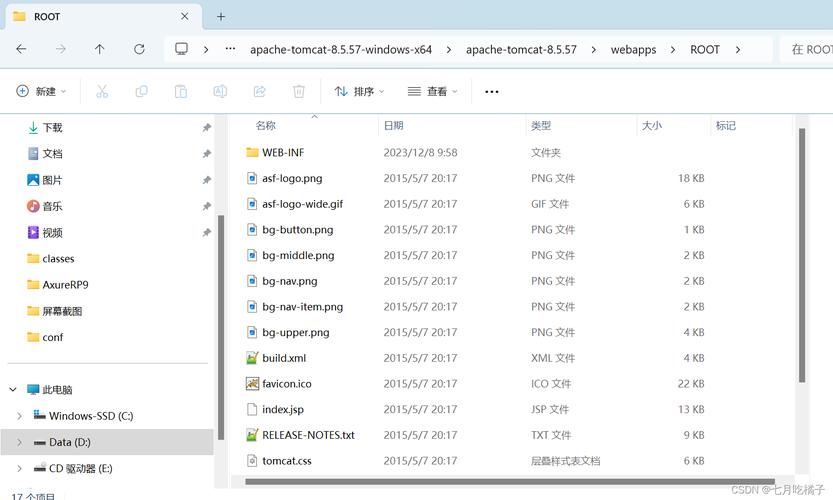Show hidden path segments via ellipsis

230,48
